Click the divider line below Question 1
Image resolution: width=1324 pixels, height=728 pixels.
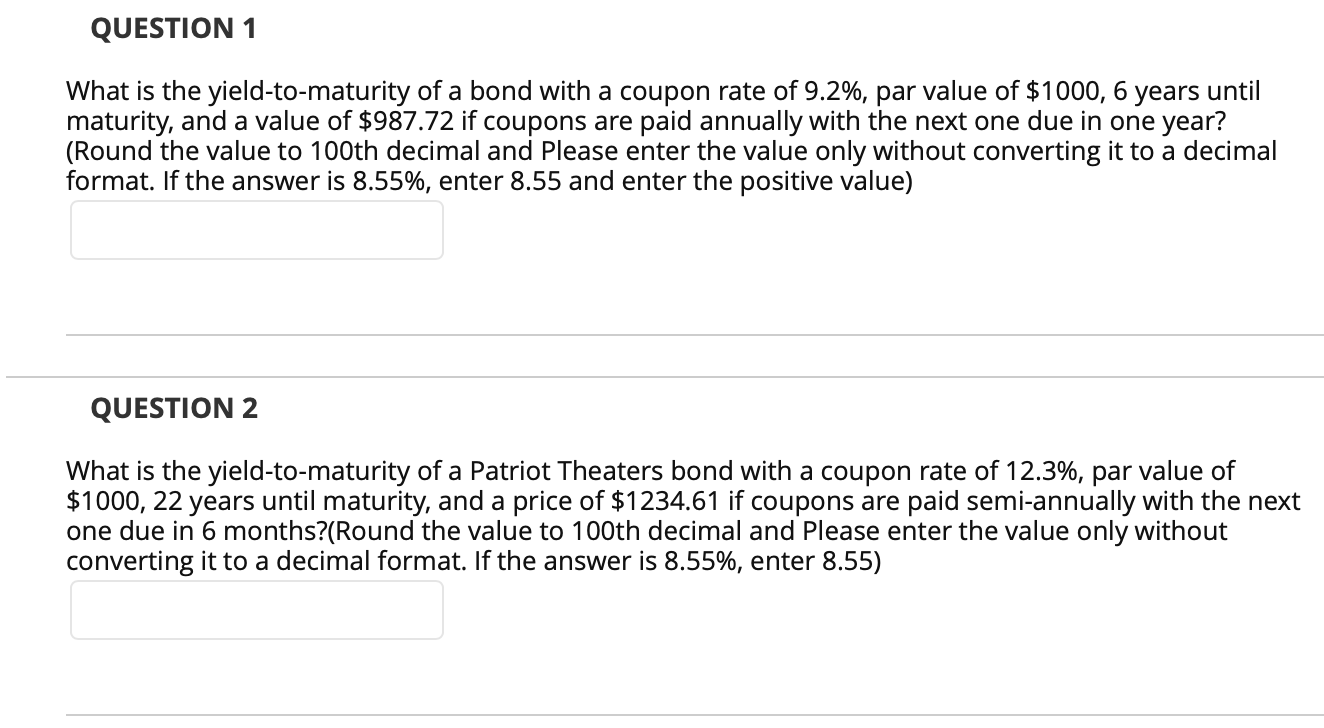click(690, 336)
